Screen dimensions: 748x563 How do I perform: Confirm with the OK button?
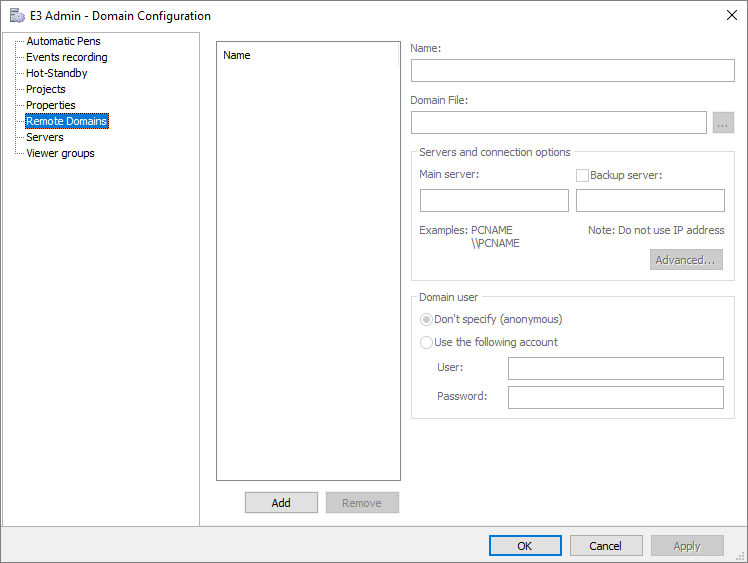tap(525, 545)
